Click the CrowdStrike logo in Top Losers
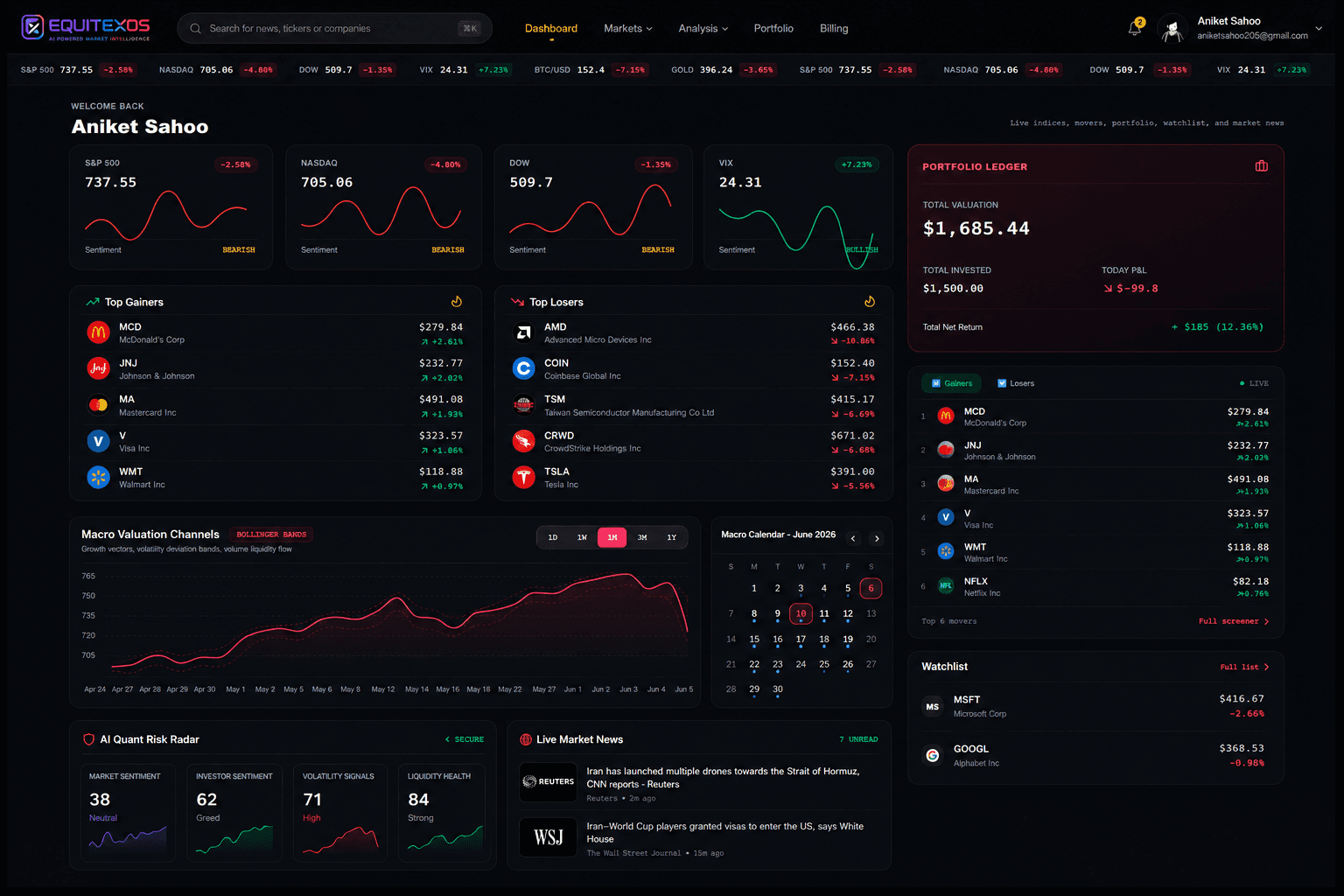This screenshot has height=896, width=1344. click(x=523, y=441)
